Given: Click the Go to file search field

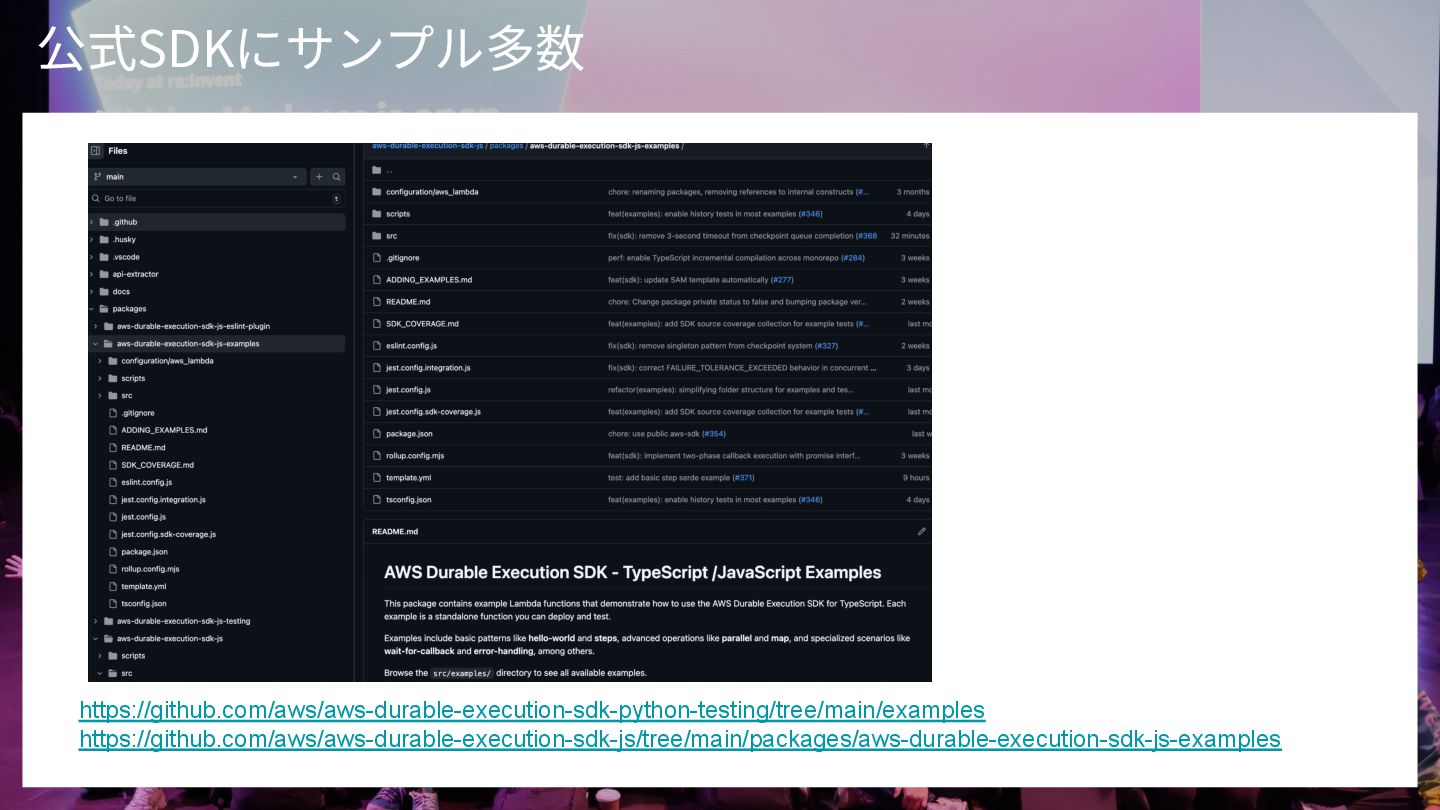Looking at the screenshot, I should [216, 199].
